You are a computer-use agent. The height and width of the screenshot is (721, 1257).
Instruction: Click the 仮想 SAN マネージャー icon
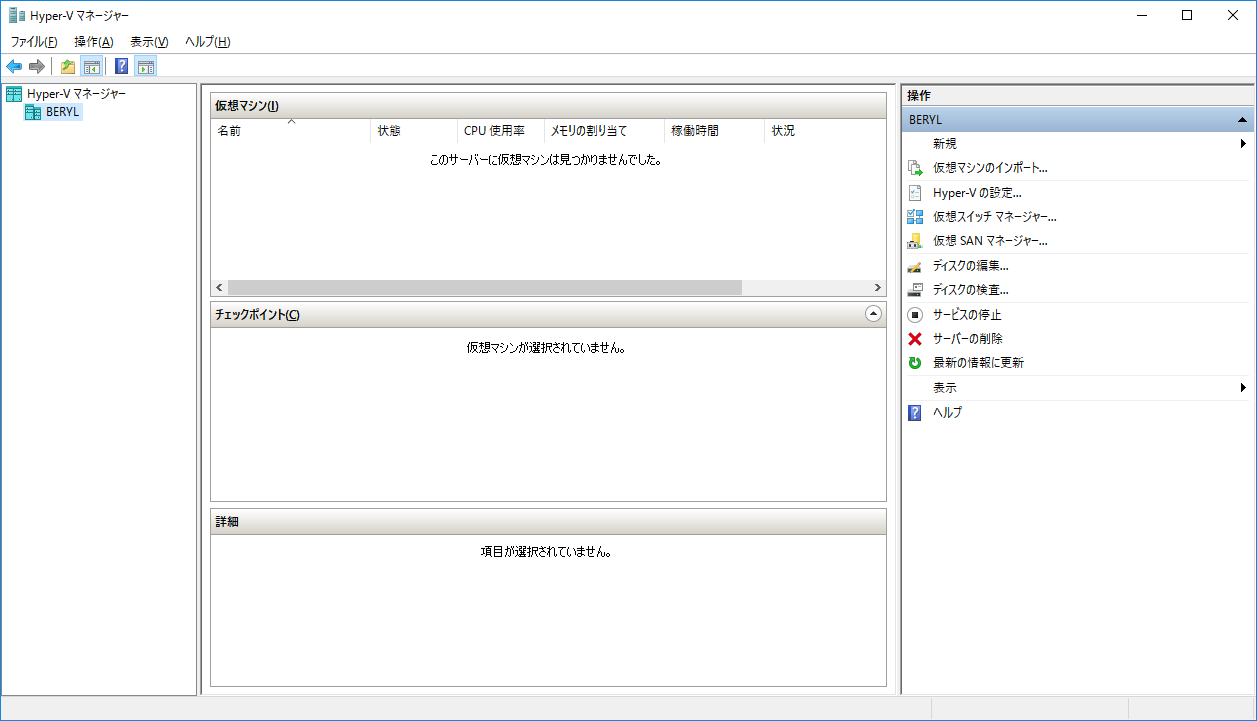(915, 241)
